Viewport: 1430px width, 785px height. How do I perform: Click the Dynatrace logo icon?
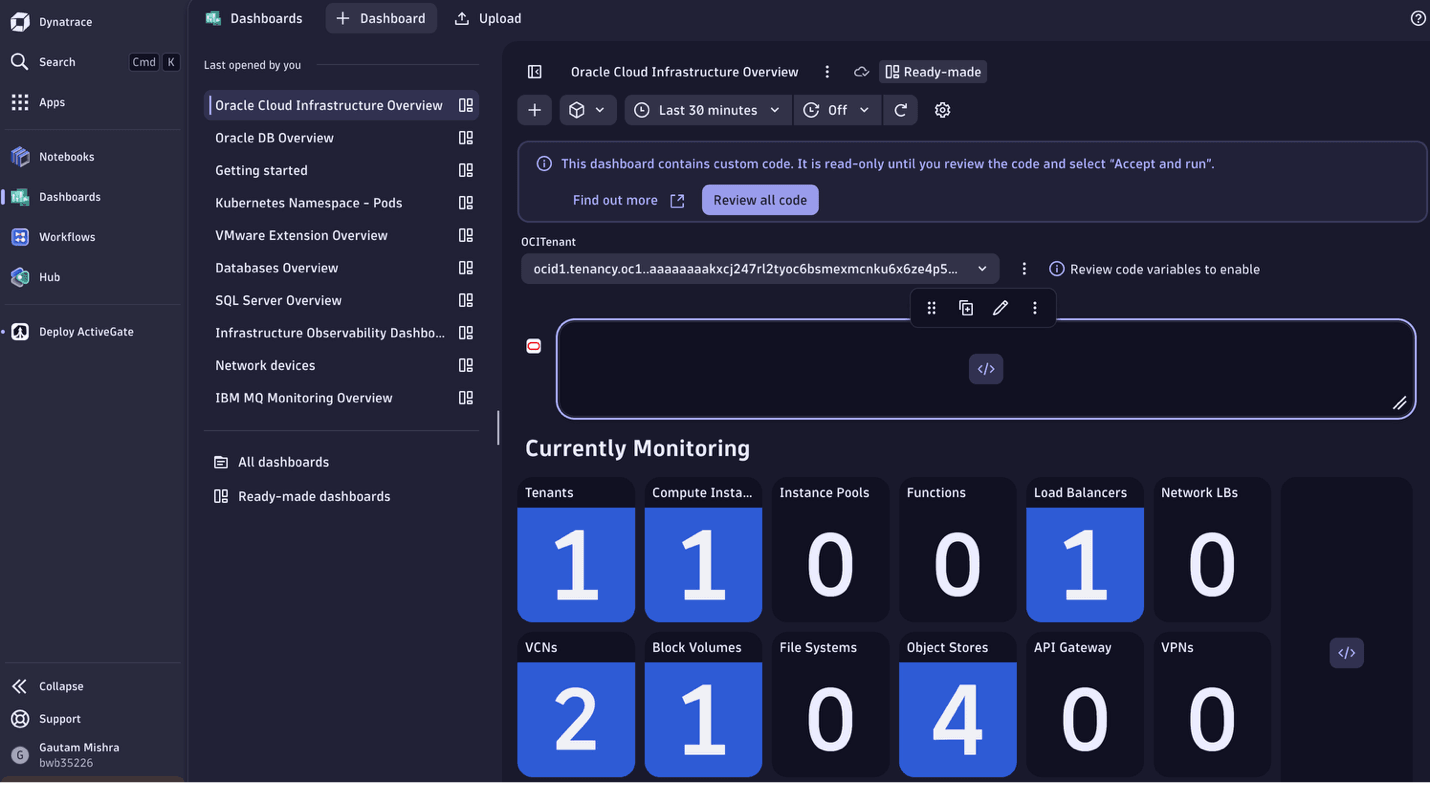tap(20, 22)
